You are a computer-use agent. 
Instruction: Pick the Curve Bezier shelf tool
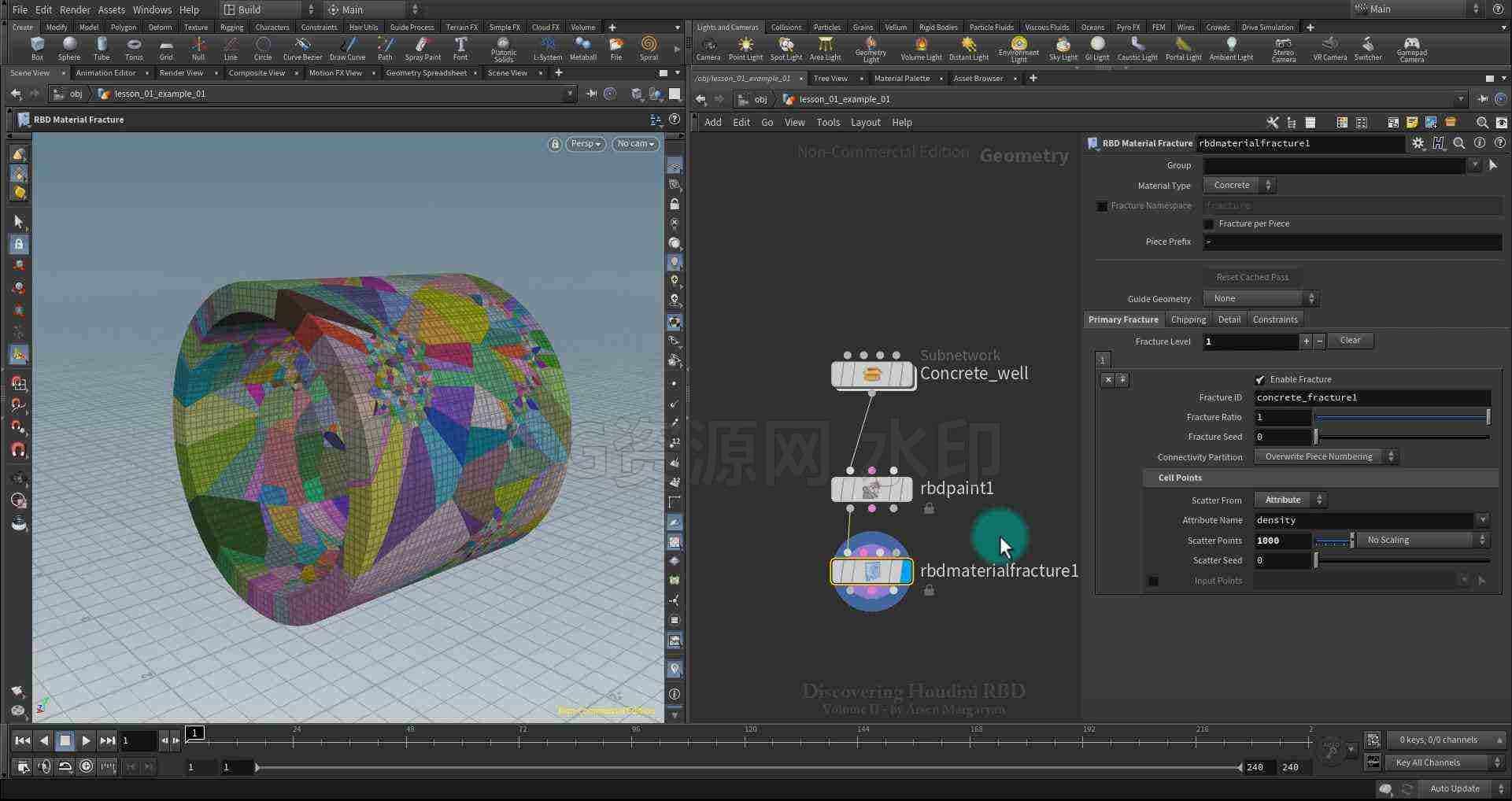pyautogui.click(x=302, y=48)
